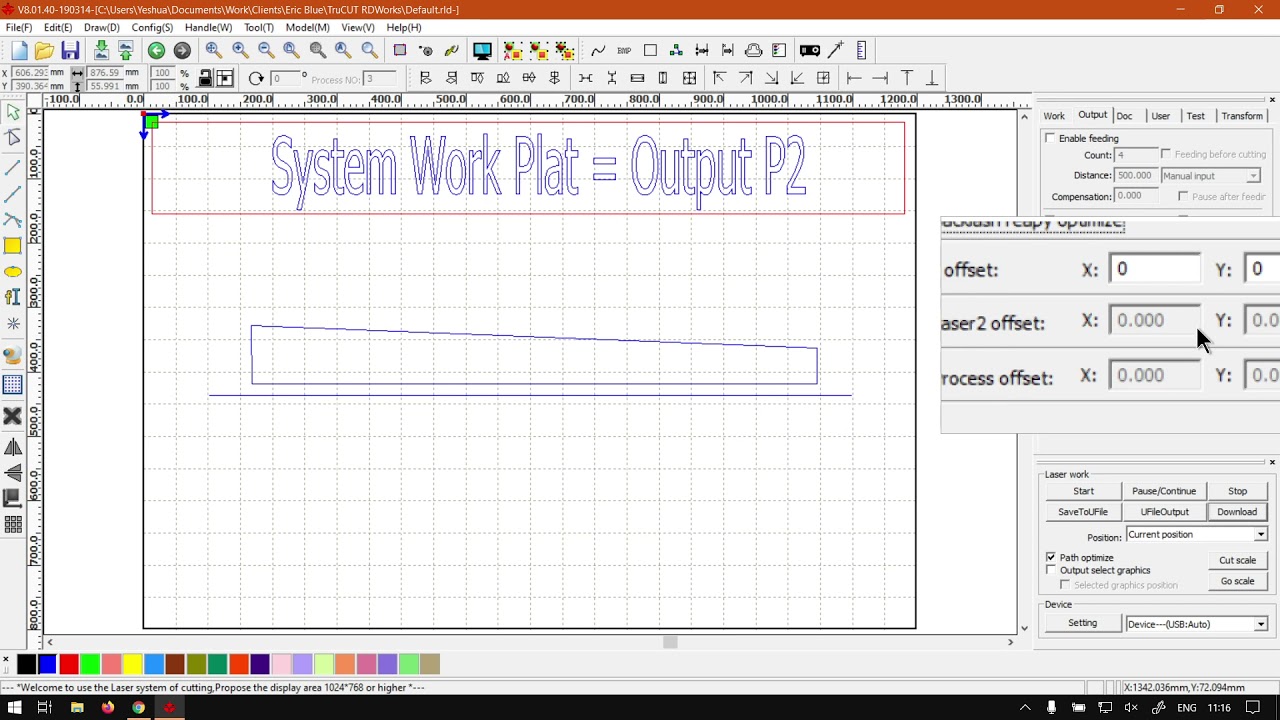Screen dimensions: 1280x720
Task: Pick the yellow Ellipse tool
Action: pyautogui.click(x=13, y=272)
